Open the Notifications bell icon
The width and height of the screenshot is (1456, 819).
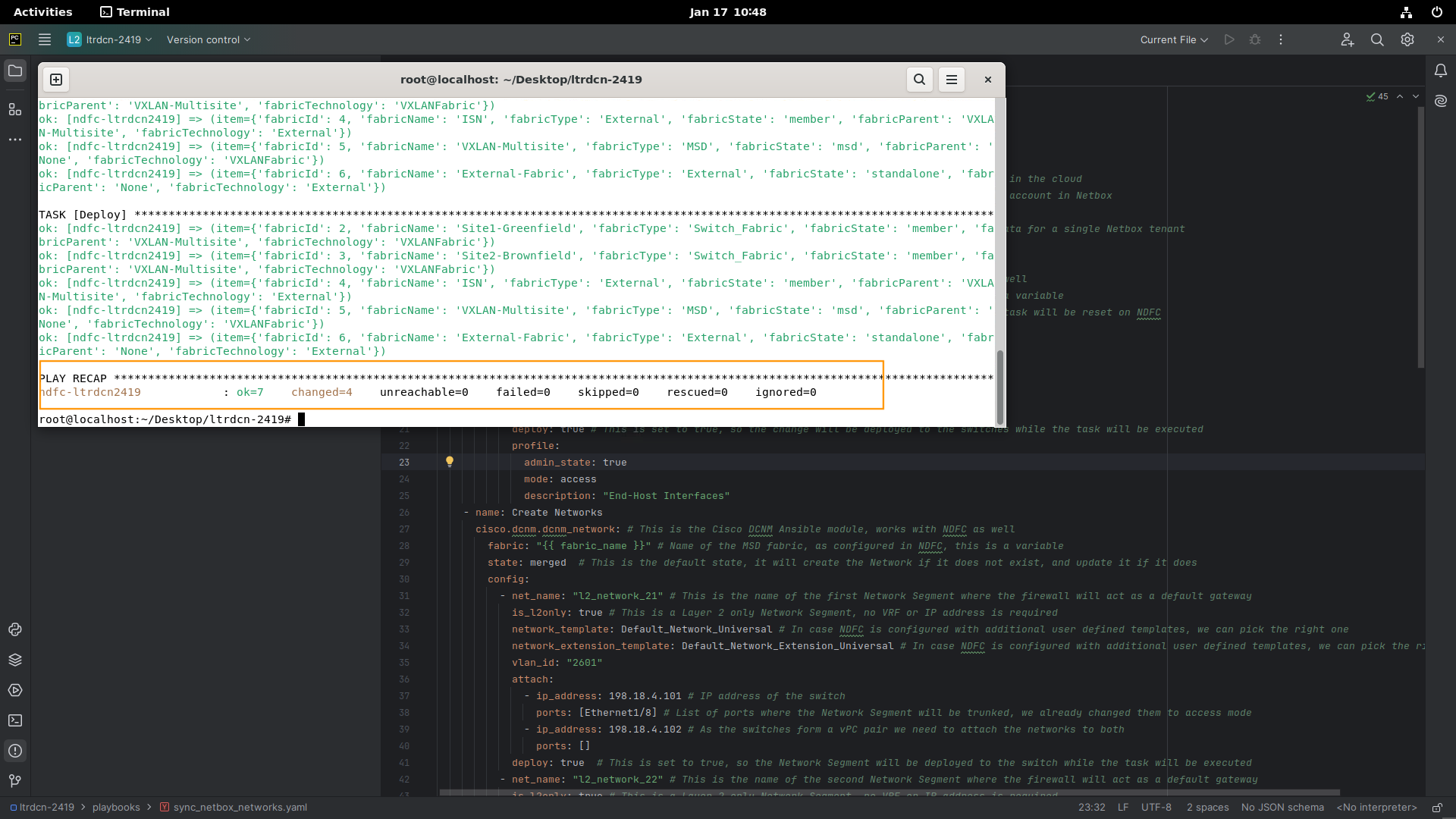[x=1441, y=71]
